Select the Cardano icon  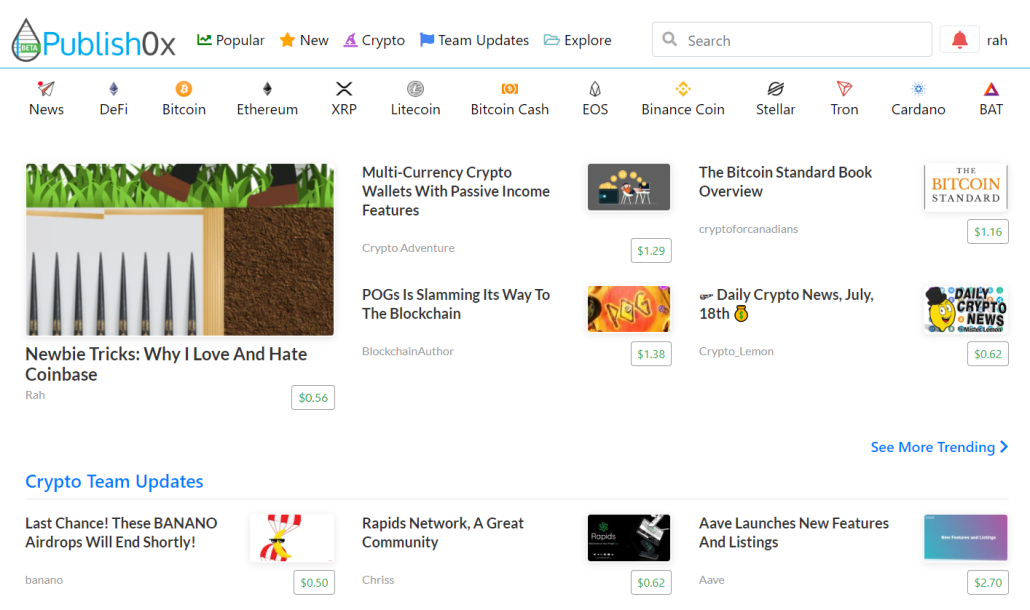918,89
